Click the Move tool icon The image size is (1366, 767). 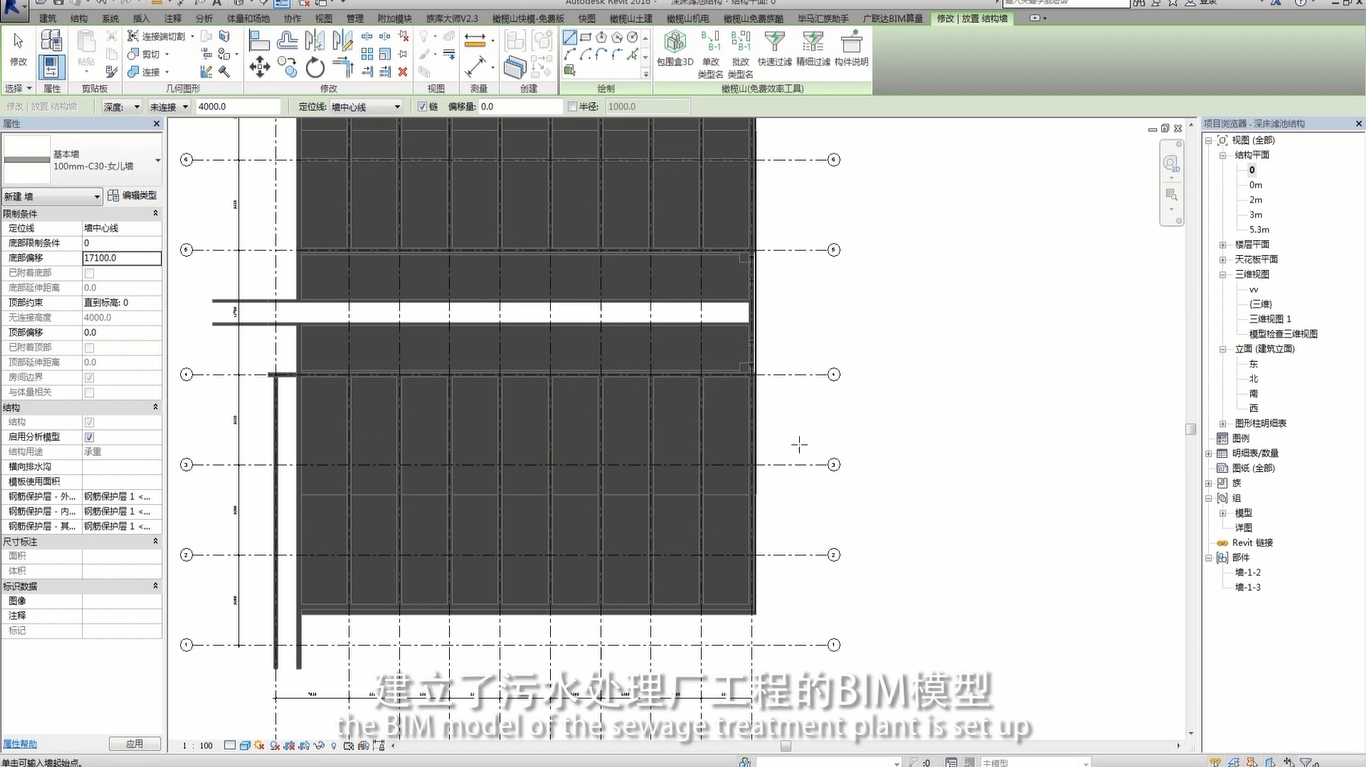[259, 67]
